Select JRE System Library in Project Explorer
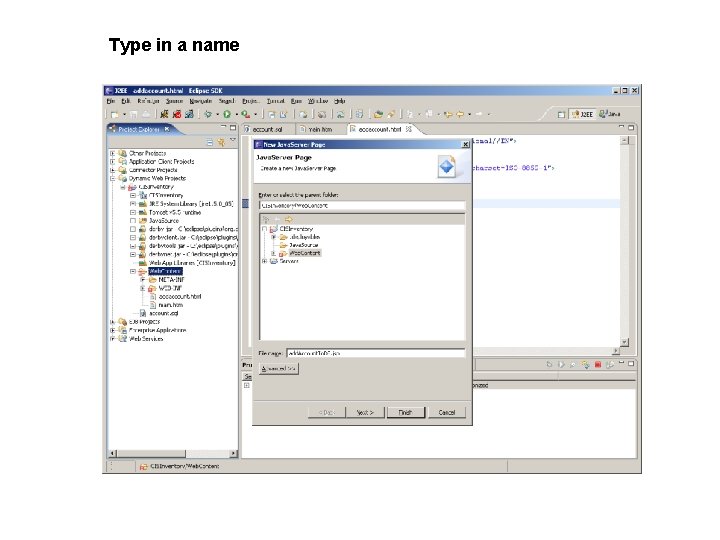The width and height of the screenshot is (720, 540). pyautogui.click(x=191, y=203)
